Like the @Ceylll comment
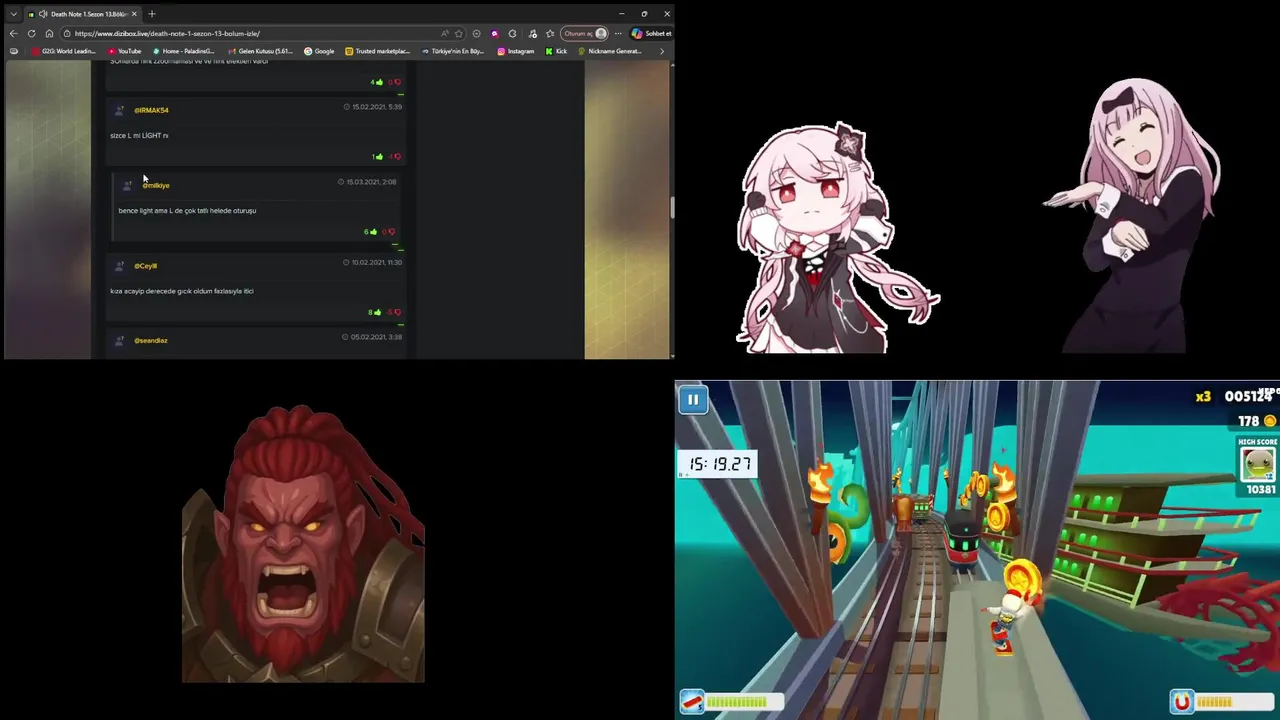 coord(376,312)
